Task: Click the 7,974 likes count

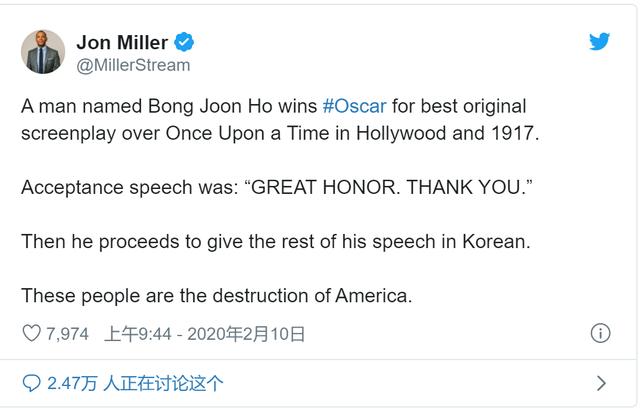Action: [68, 334]
